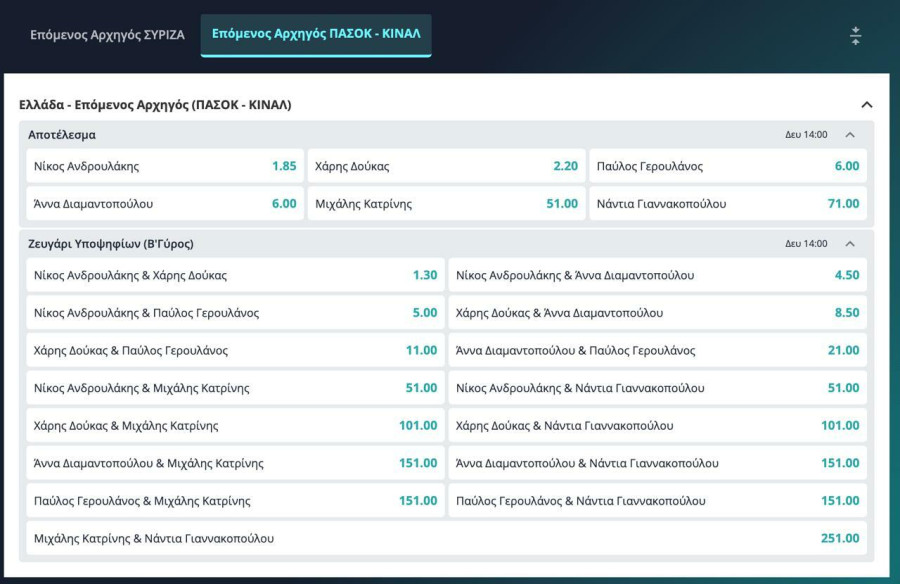Image resolution: width=900 pixels, height=584 pixels.
Task: Collapse the Ελλάδα - Επόμενος Αρχηγός section
Action: (x=866, y=105)
